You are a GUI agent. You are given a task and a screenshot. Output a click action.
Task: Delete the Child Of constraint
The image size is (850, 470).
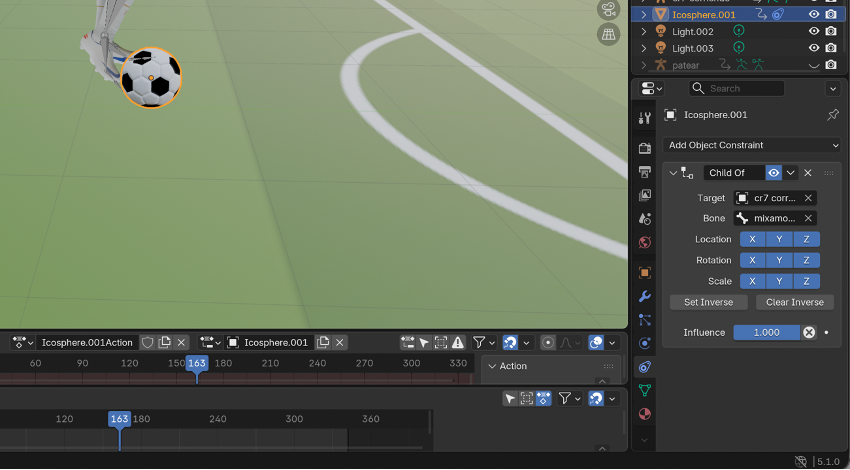click(x=808, y=173)
